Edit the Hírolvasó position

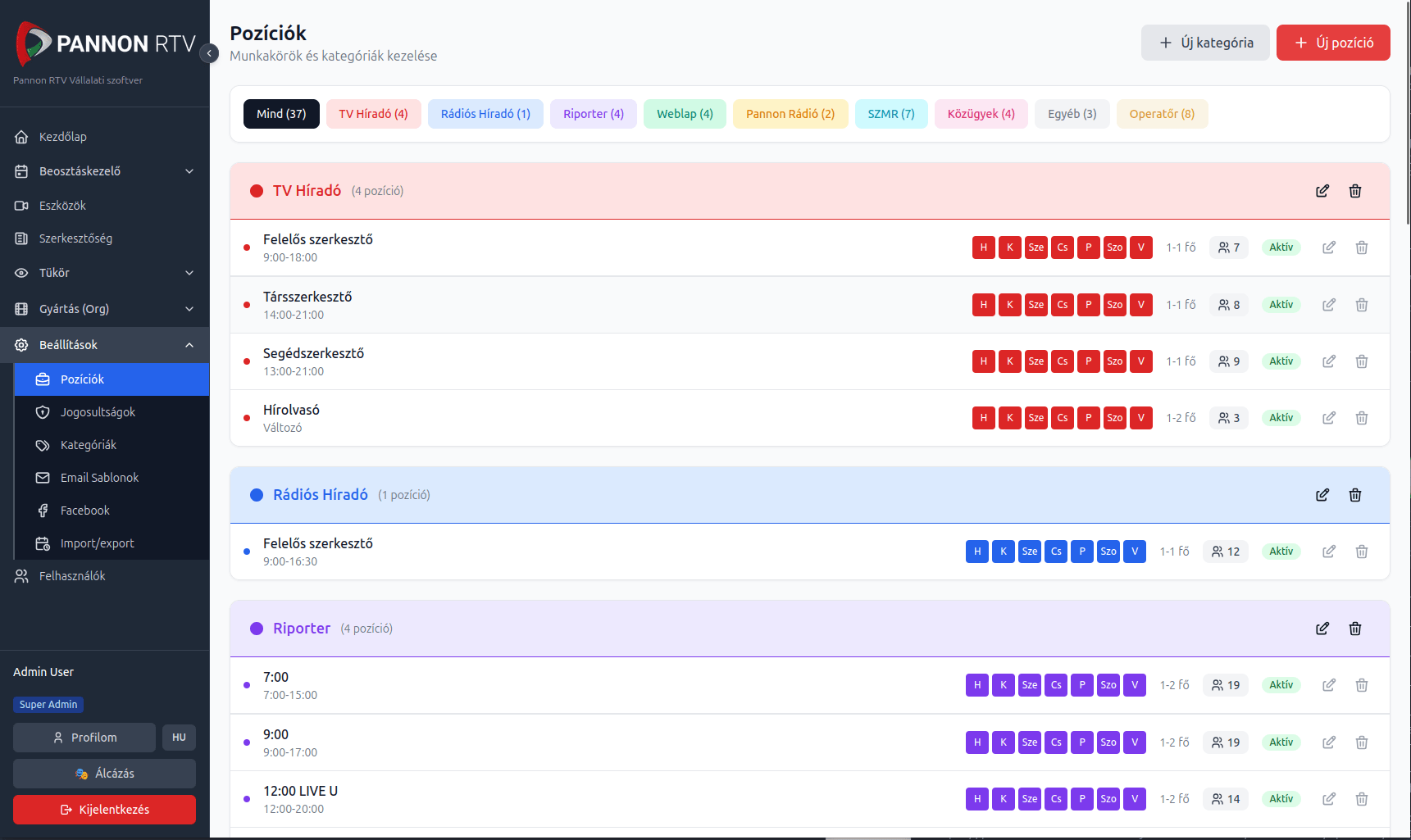(x=1329, y=418)
